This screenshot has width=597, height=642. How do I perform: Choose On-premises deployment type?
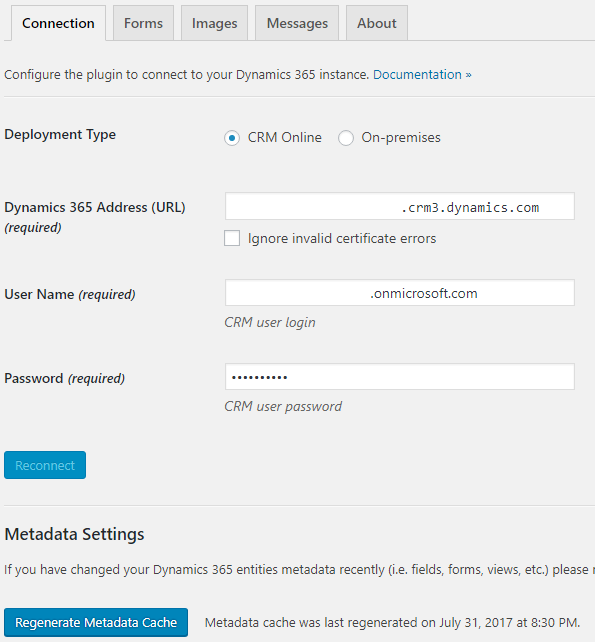click(x=346, y=138)
